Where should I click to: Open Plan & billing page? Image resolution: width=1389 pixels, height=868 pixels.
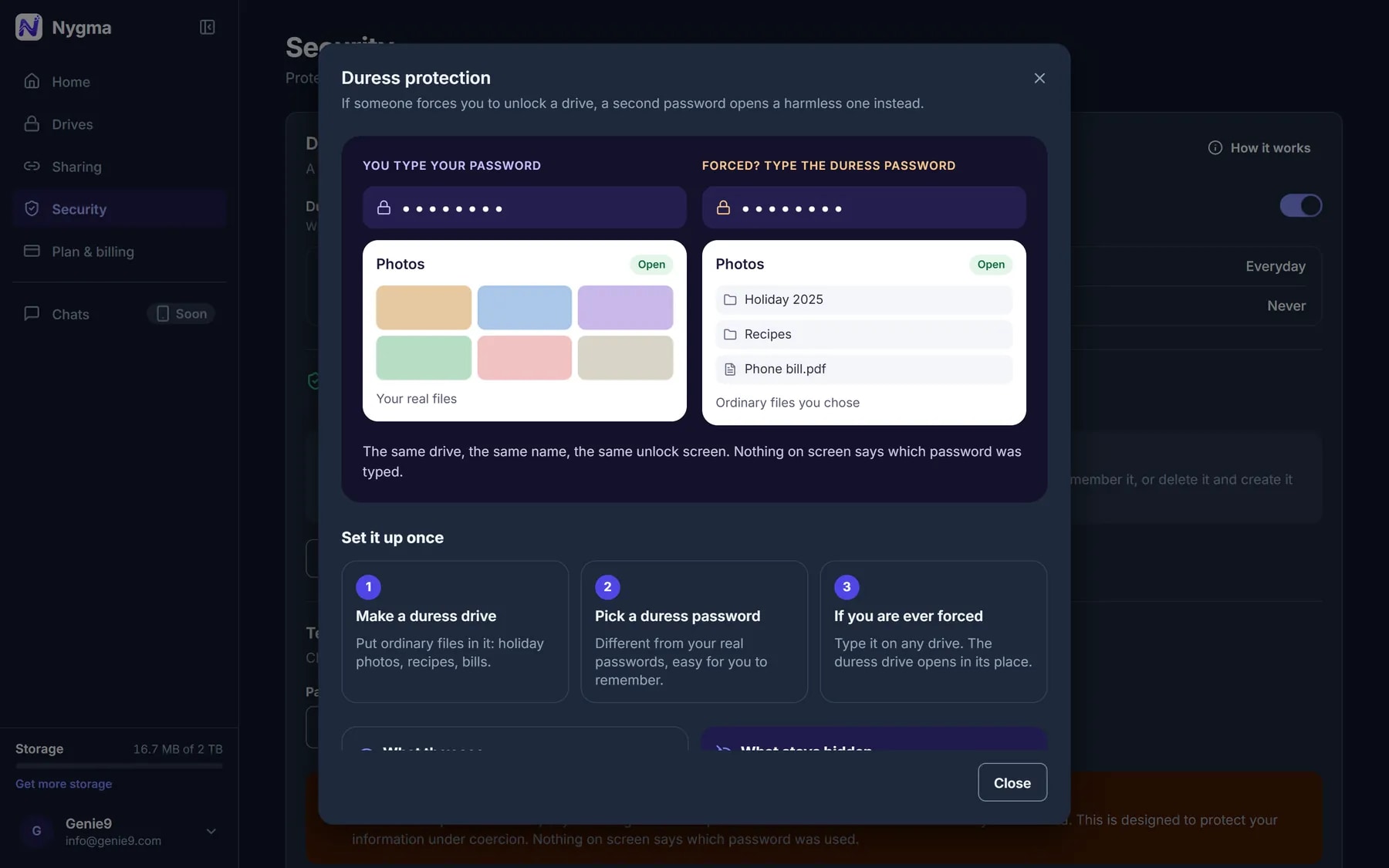[x=119, y=252]
